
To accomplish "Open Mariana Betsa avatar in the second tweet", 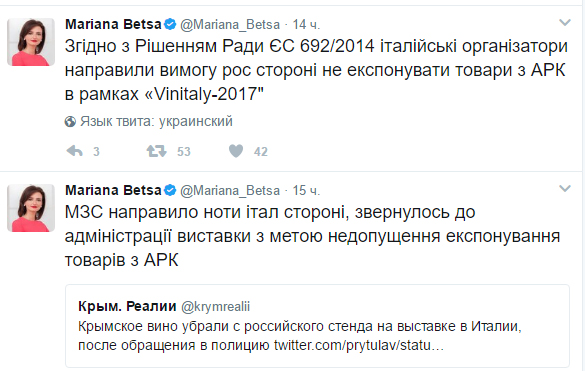I will point(31,208).
